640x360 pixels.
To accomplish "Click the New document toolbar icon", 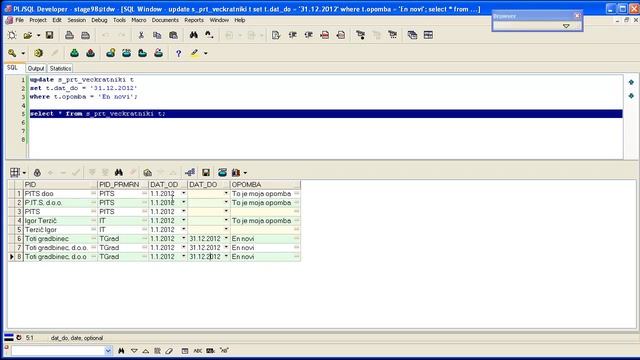I will pyautogui.click(x=12, y=35).
